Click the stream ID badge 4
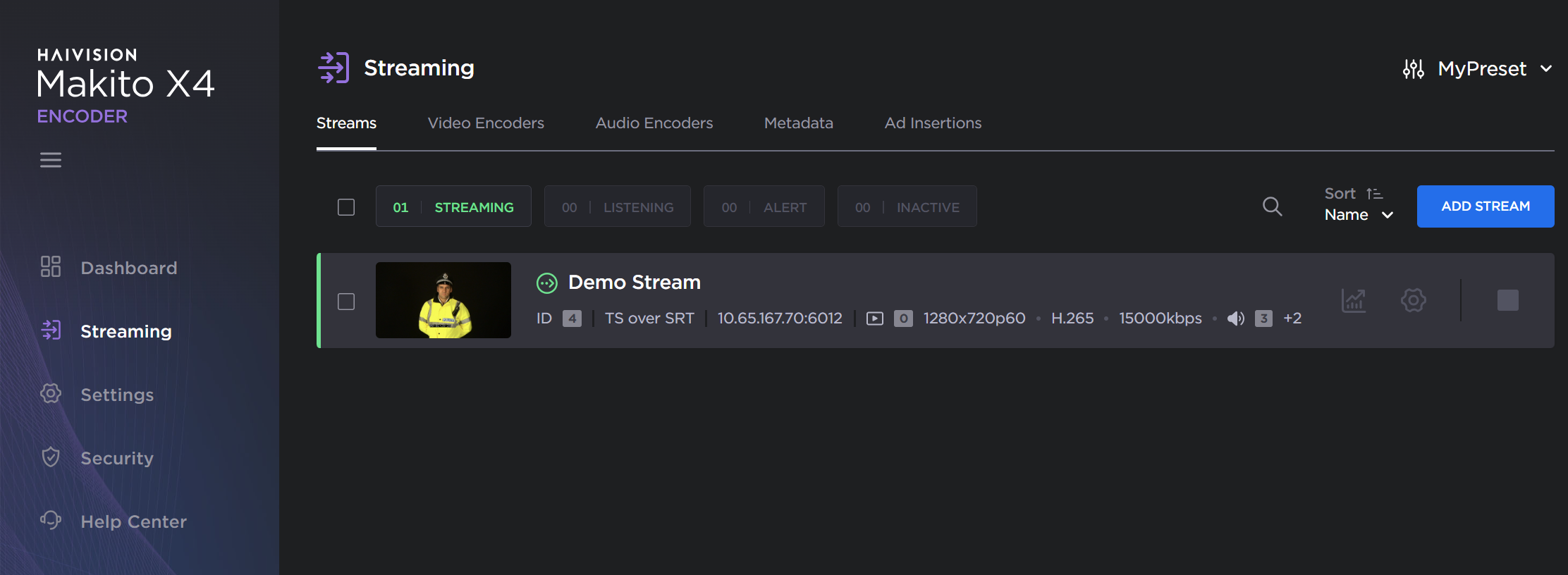This screenshot has width=1568, height=575. click(572, 319)
